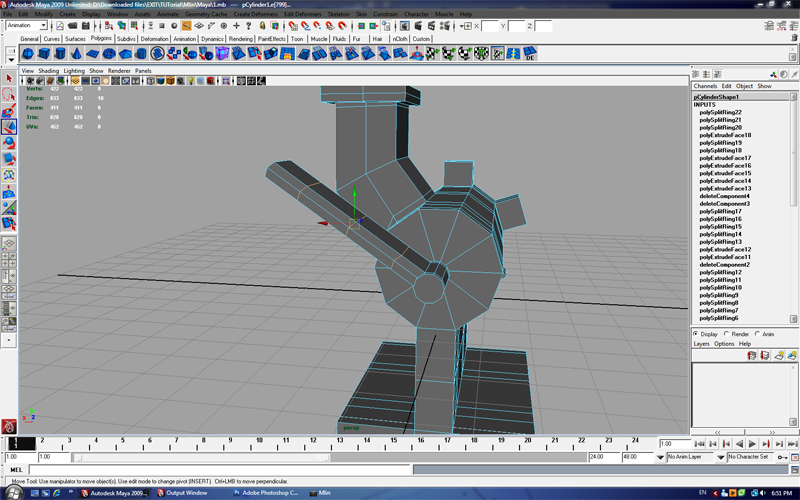The width and height of the screenshot is (800, 500).
Task: Create a polygon cone from the shelf
Action: [x=78, y=53]
